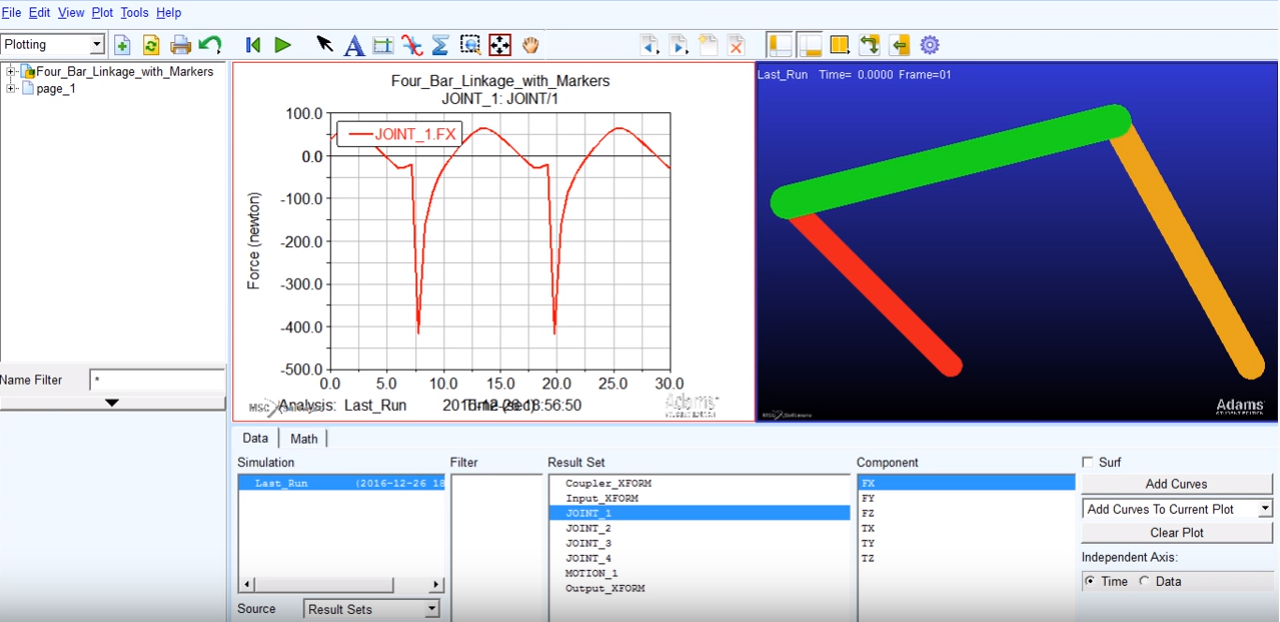Viewport: 1280px width, 622px height.
Task: Open the Help menu
Action: pyautogui.click(x=169, y=13)
